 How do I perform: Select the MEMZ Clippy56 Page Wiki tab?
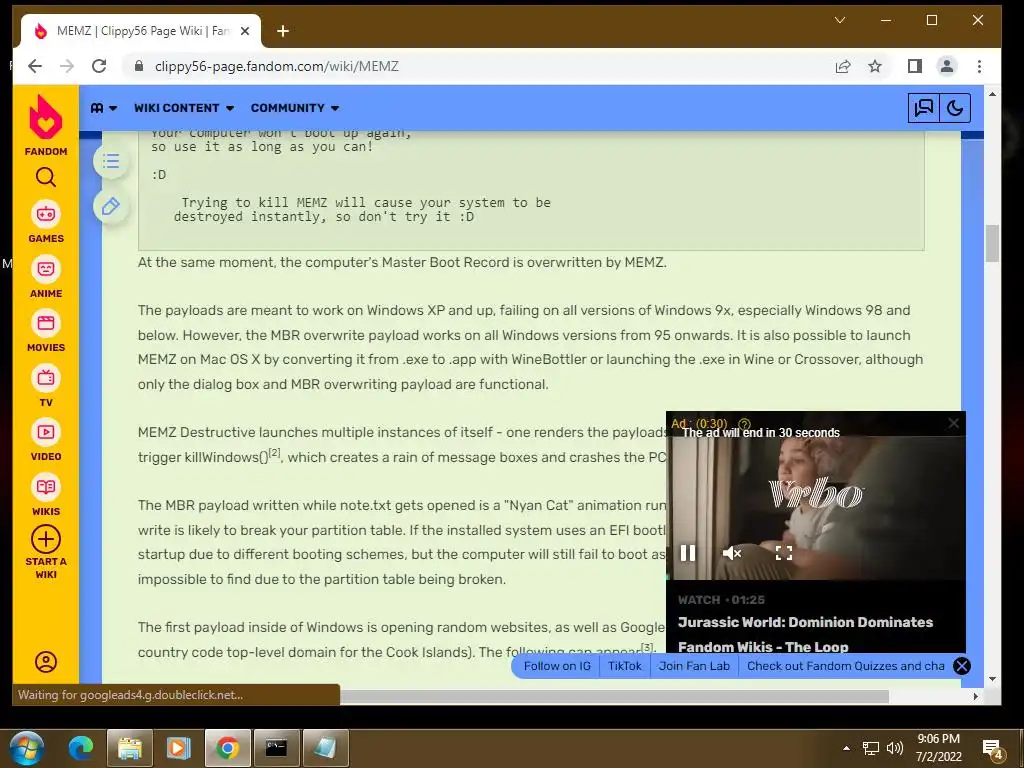(141, 31)
